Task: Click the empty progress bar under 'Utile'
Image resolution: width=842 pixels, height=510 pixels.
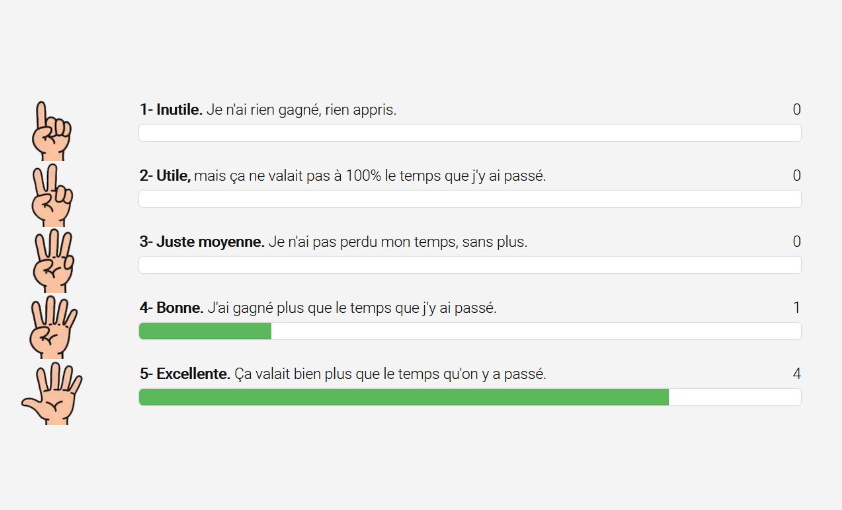Action: (x=470, y=199)
